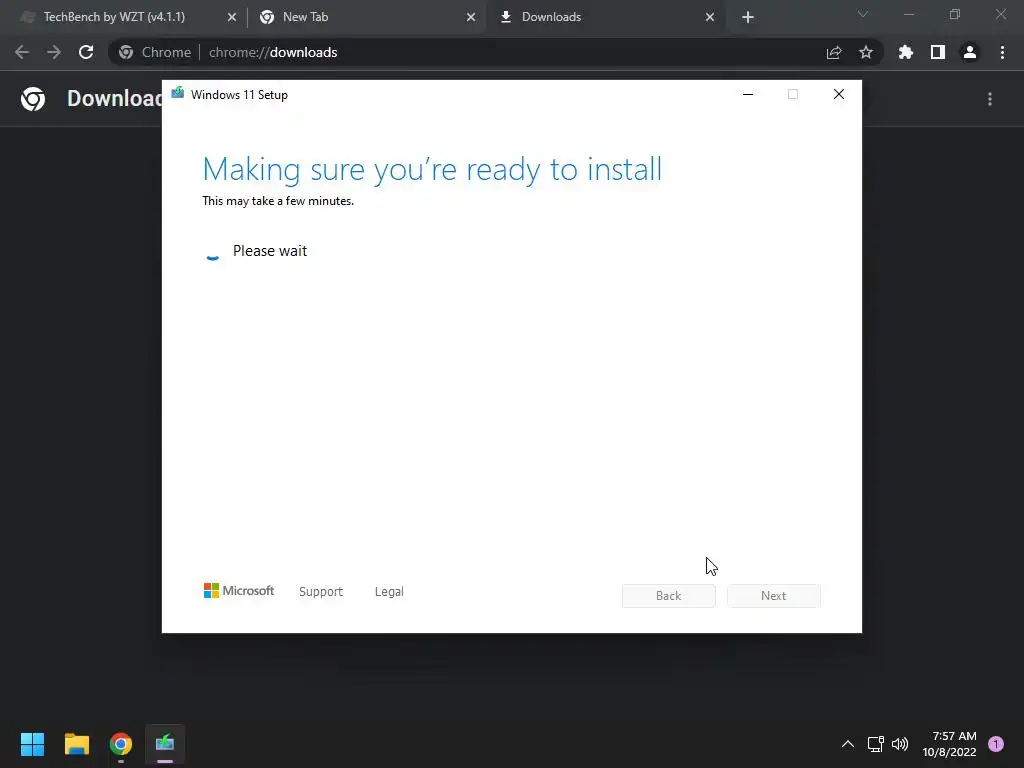Close the Windows 11 Setup window
1024x768 pixels.
coord(839,95)
